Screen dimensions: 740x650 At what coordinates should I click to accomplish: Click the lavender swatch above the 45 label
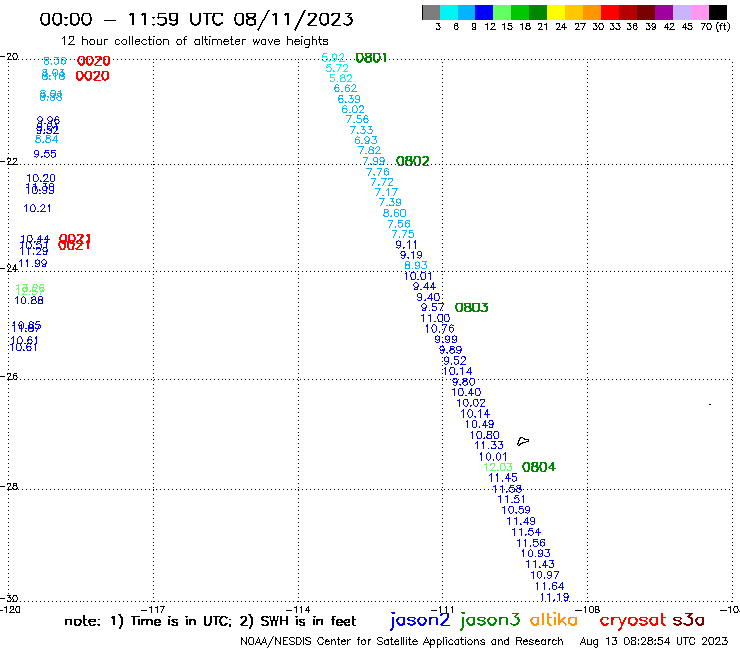(681, 12)
